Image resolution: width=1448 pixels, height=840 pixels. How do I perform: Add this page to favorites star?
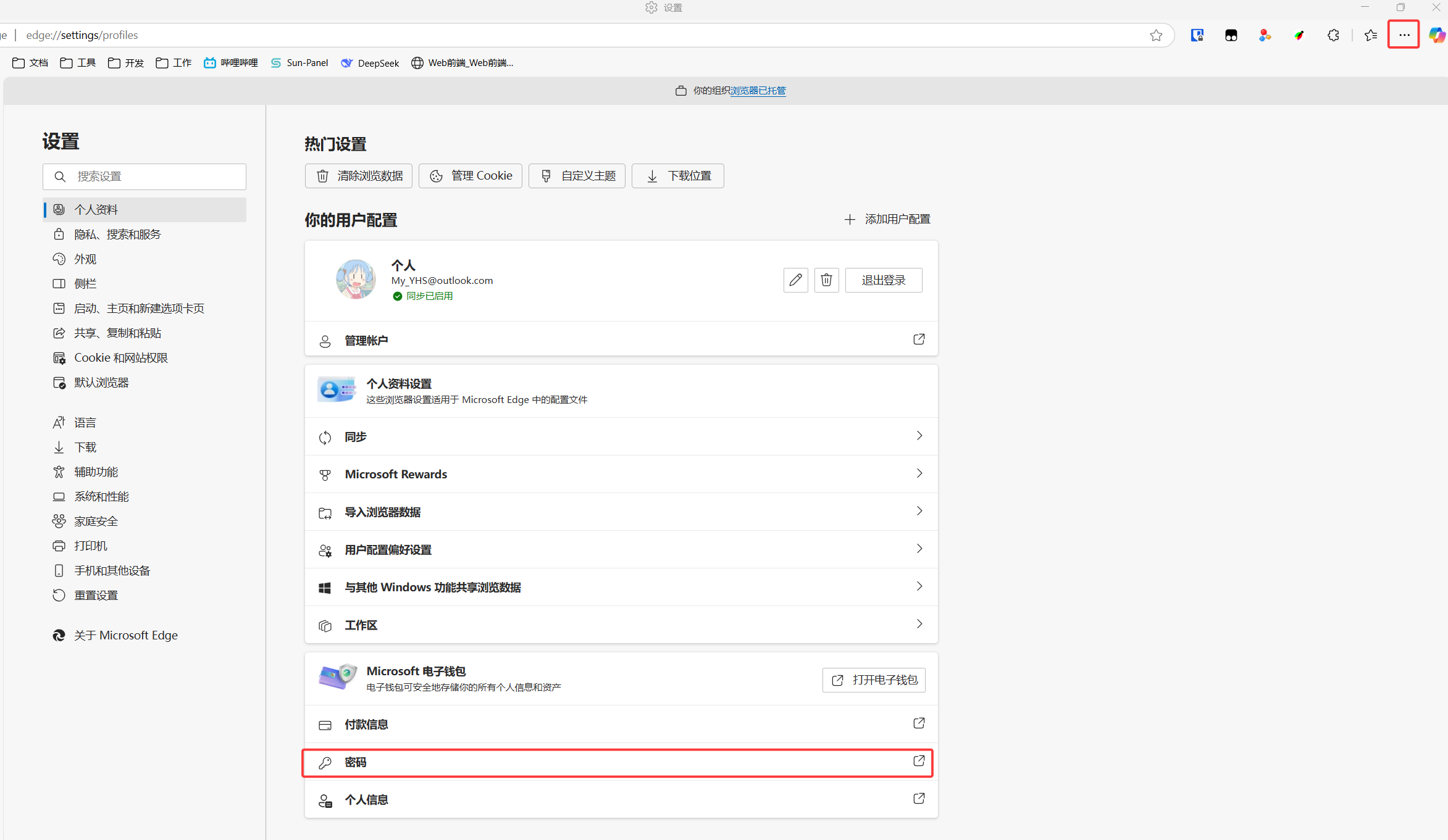click(x=1156, y=35)
